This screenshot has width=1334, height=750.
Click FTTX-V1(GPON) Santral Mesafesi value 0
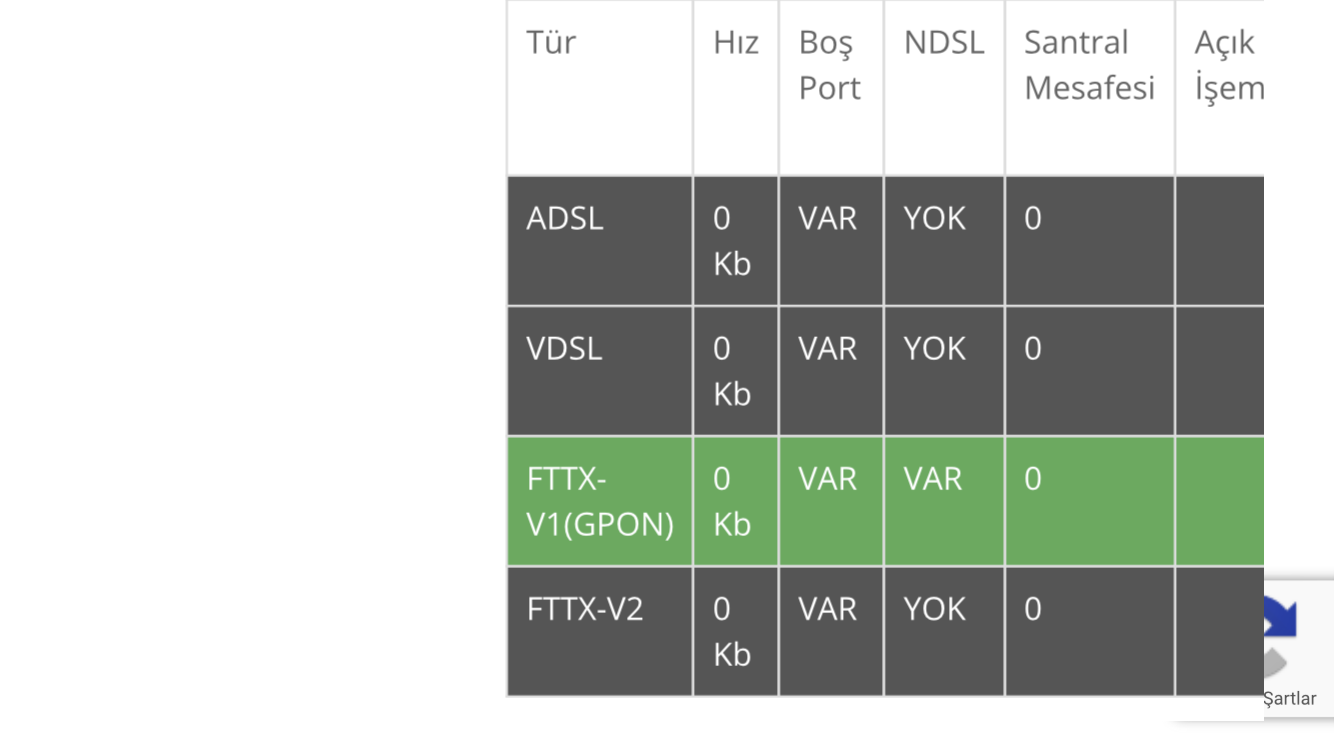pos(1032,479)
